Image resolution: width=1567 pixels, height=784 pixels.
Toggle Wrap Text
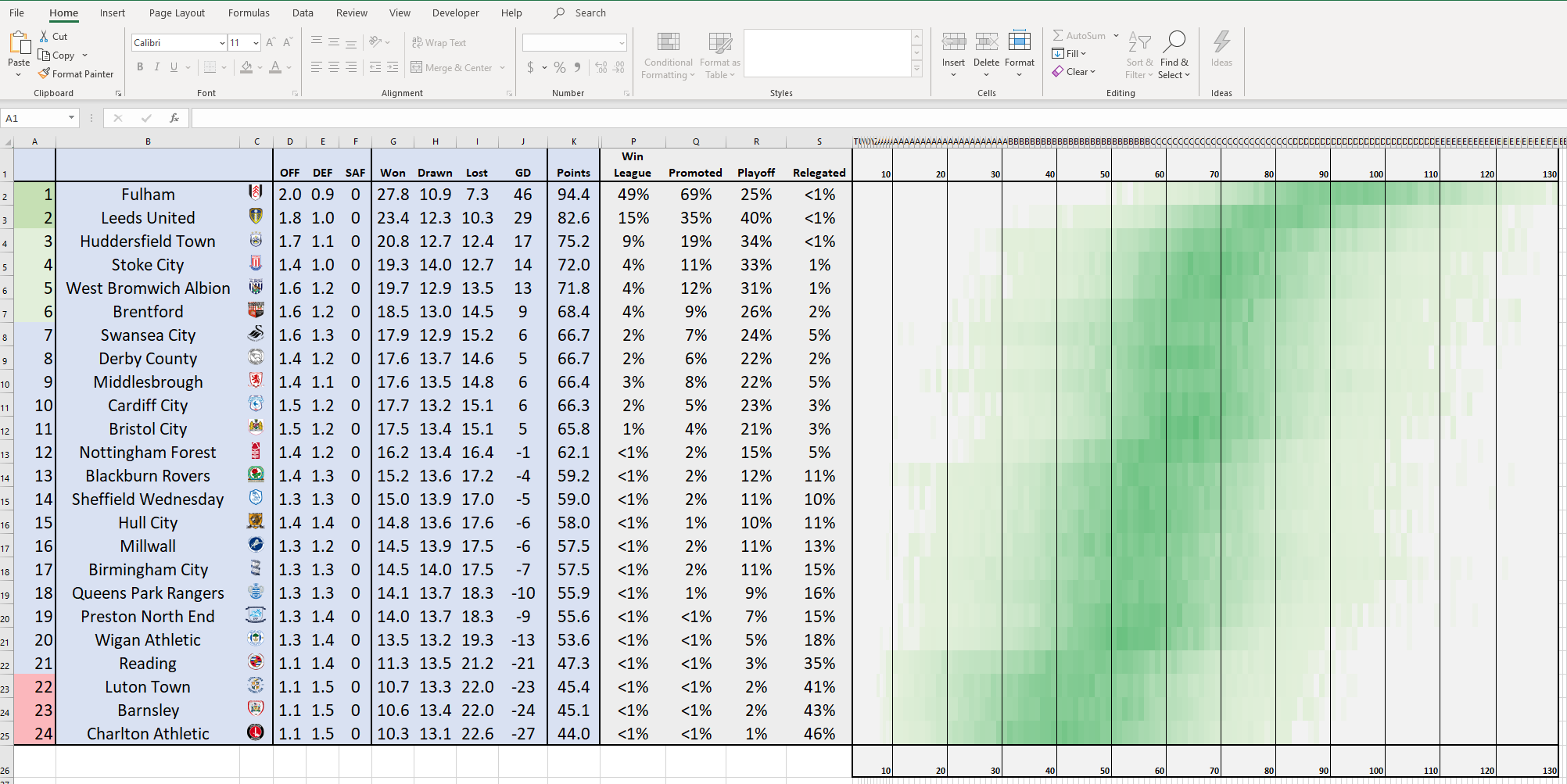click(439, 43)
